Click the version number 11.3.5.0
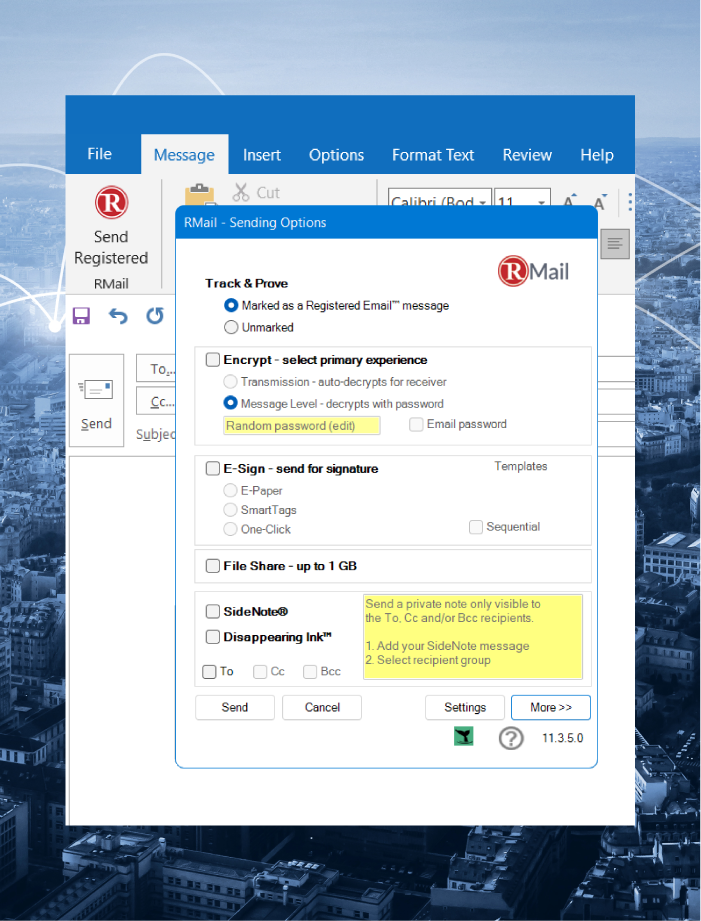Screen dimensions: 701x921 562,738
